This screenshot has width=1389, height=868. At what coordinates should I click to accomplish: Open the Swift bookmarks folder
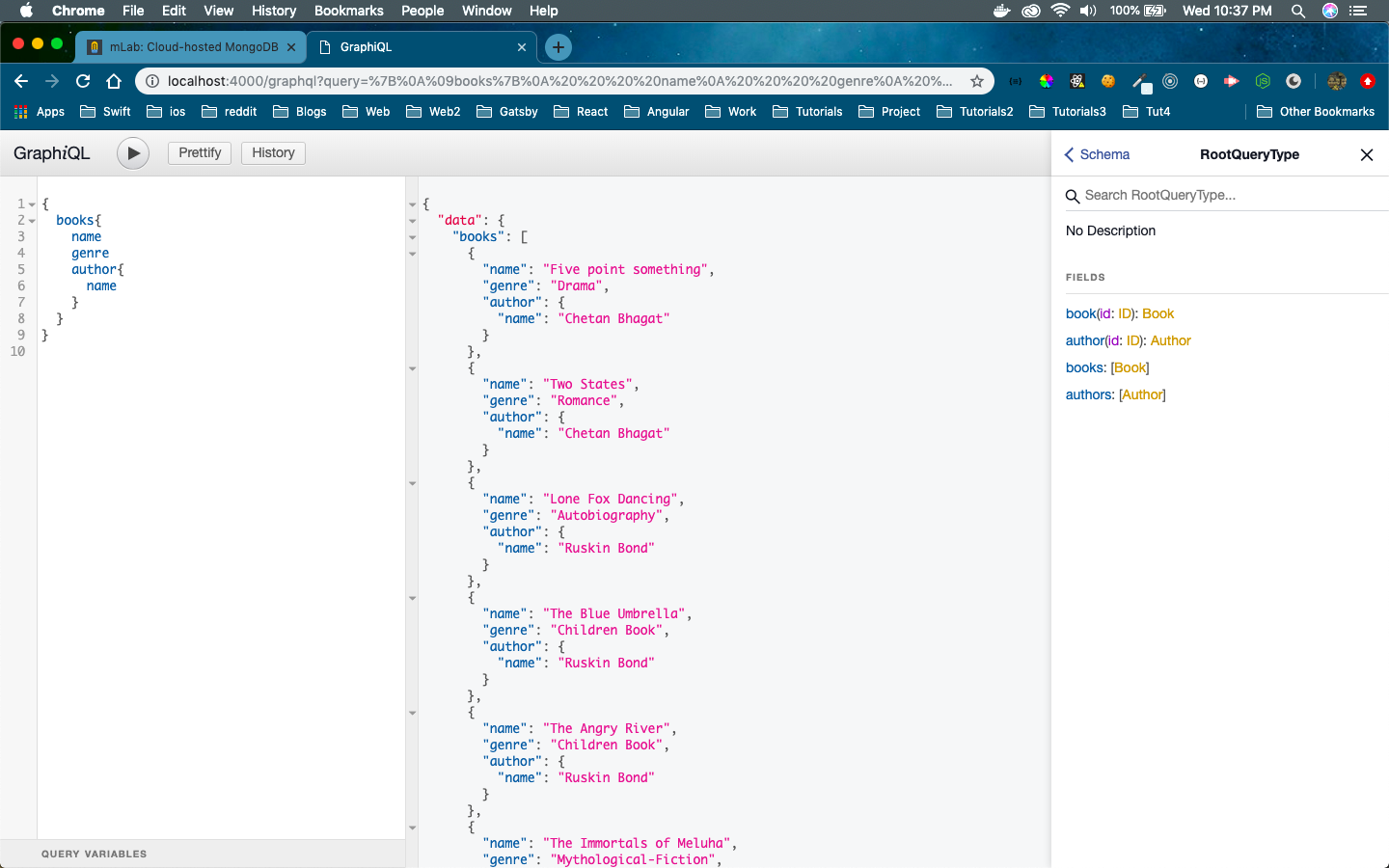105,112
